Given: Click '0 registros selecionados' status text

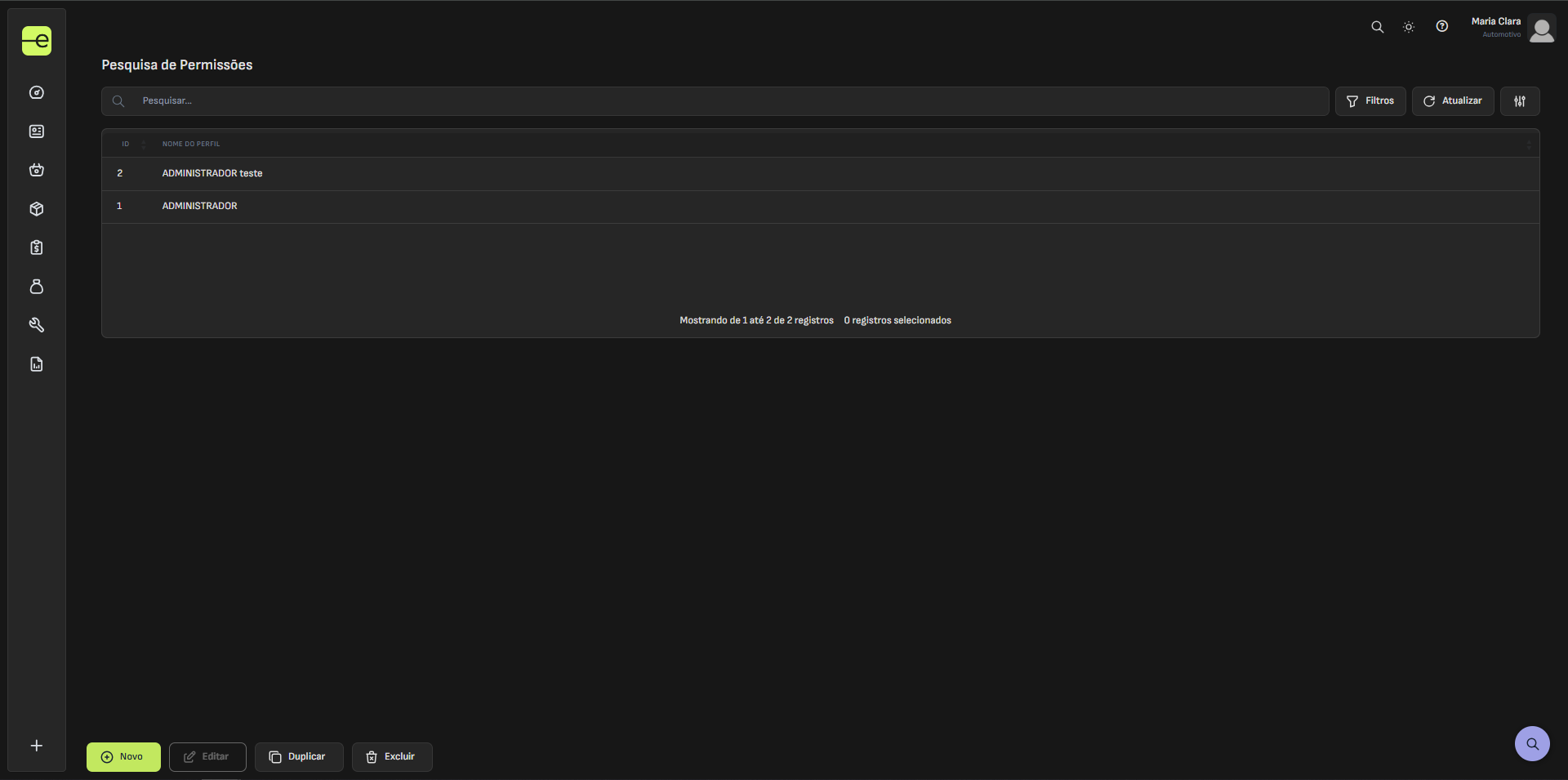Looking at the screenshot, I should pos(898,320).
